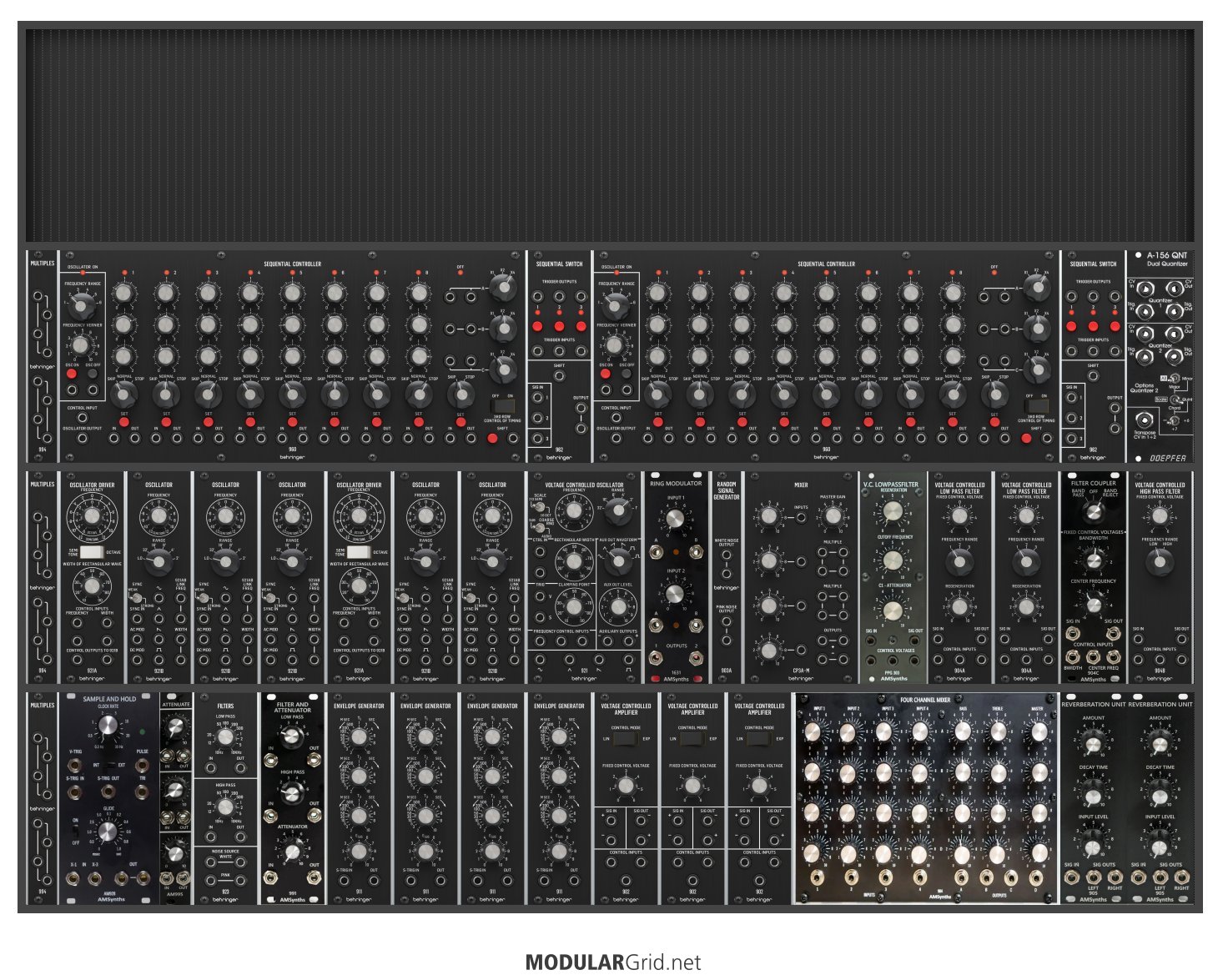Turn Glide knob on Sample and Hold
This screenshot has height=980, width=1228.
108,832
